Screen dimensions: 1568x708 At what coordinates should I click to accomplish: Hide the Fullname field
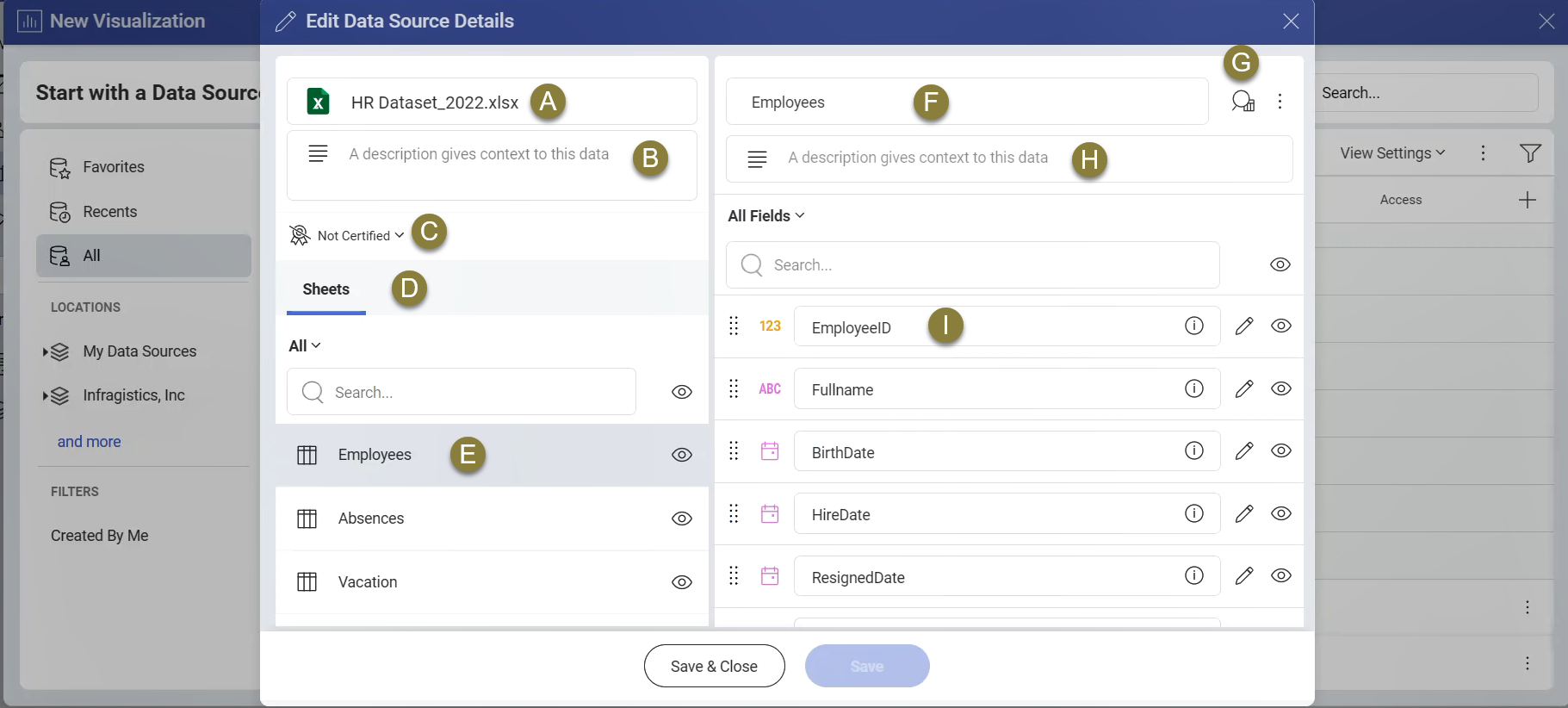[1281, 388]
